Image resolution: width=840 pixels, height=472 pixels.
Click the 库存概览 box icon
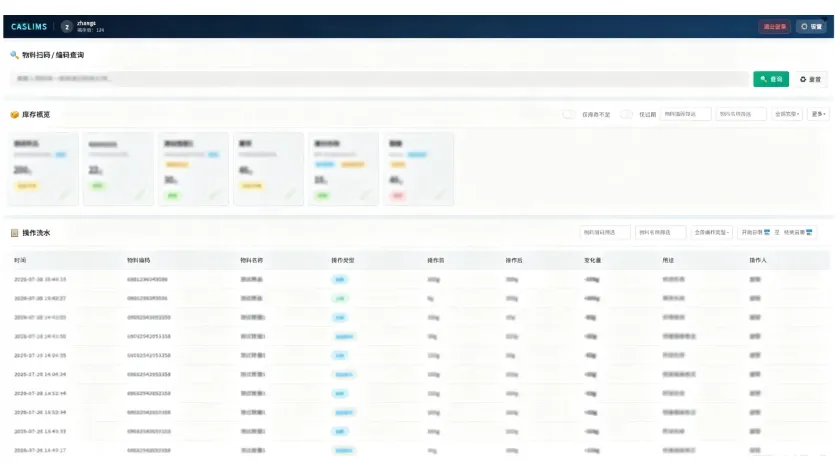click(14, 115)
